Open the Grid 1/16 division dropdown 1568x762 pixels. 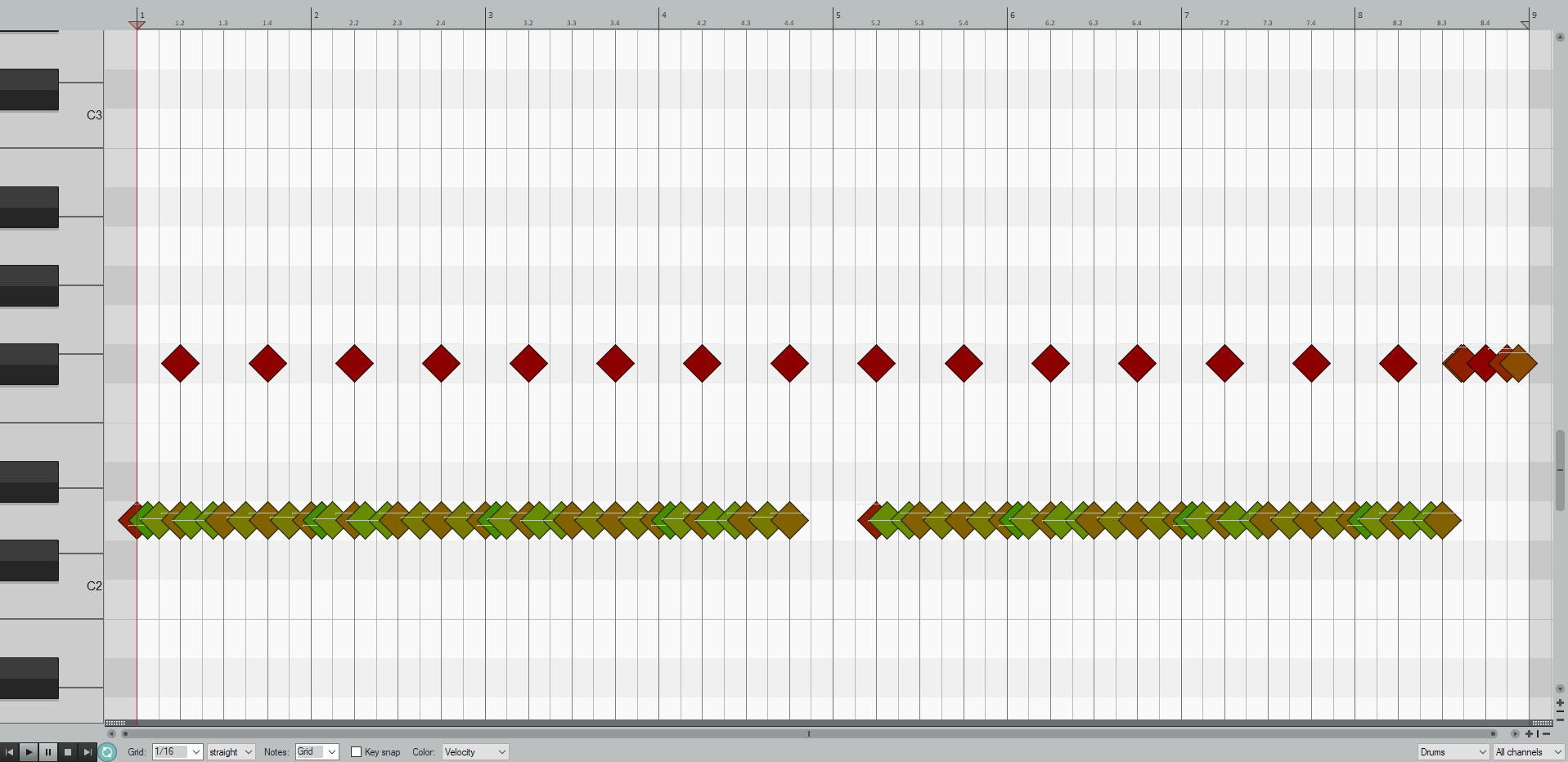177,752
